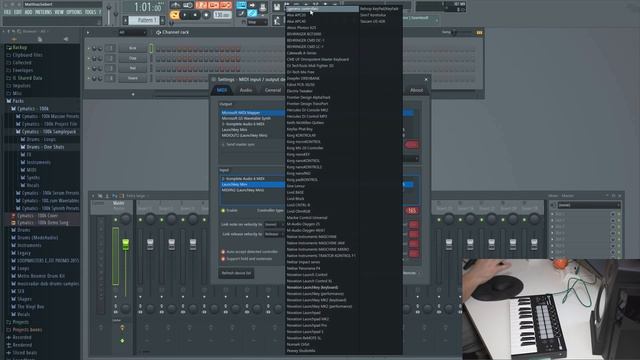The width and height of the screenshot is (640, 360).
Task: Open the About tab in Settings
Action: coord(416,90)
